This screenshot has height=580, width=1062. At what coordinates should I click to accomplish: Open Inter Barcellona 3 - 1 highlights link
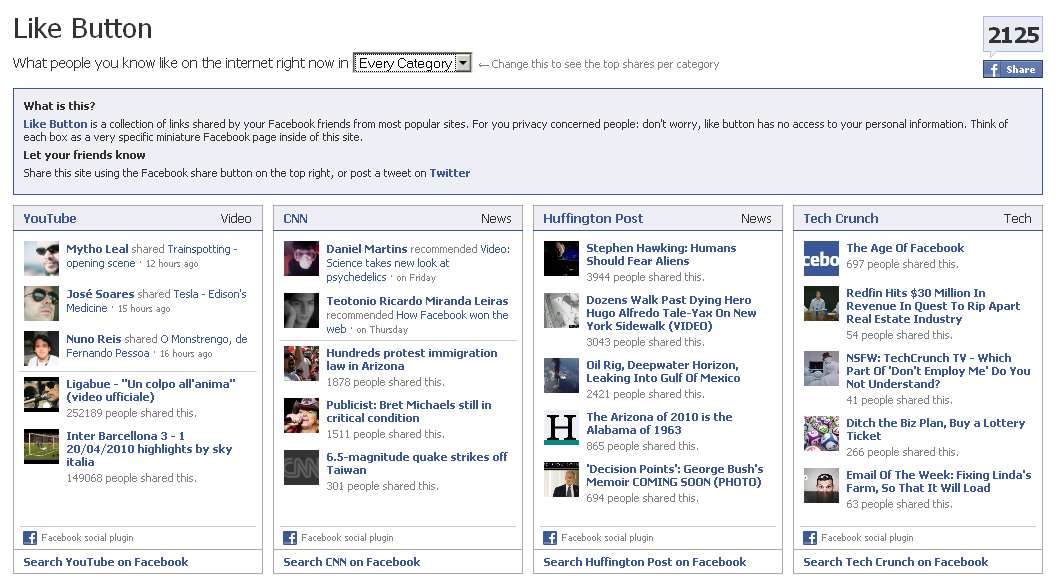[149, 449]
